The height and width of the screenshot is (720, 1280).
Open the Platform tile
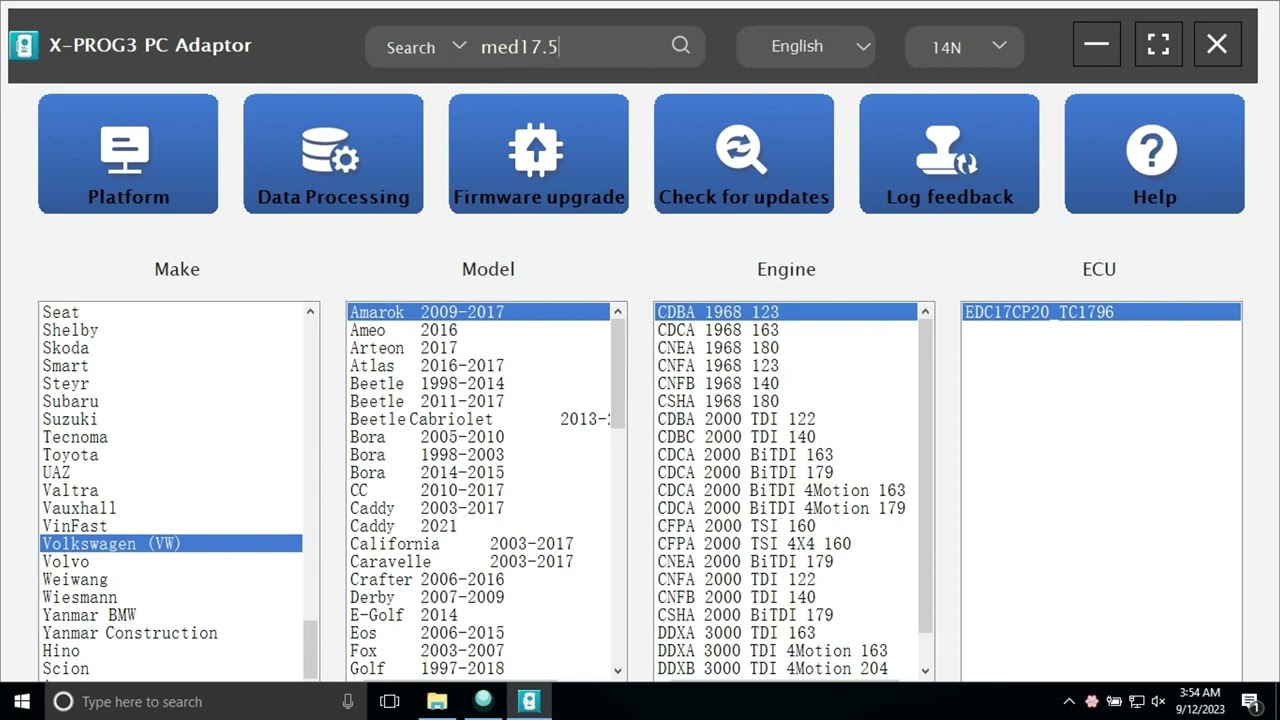[128, 154]
